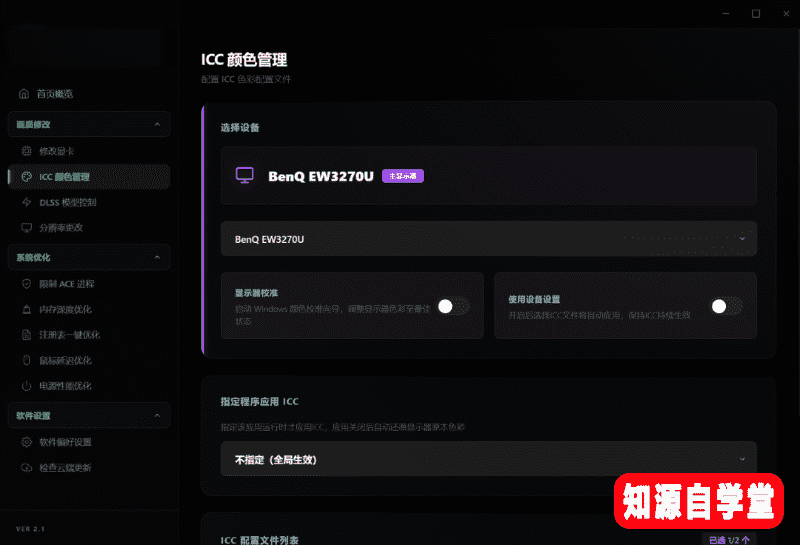
Task: Open the 首页概览 home page
Action: point(89,94)
